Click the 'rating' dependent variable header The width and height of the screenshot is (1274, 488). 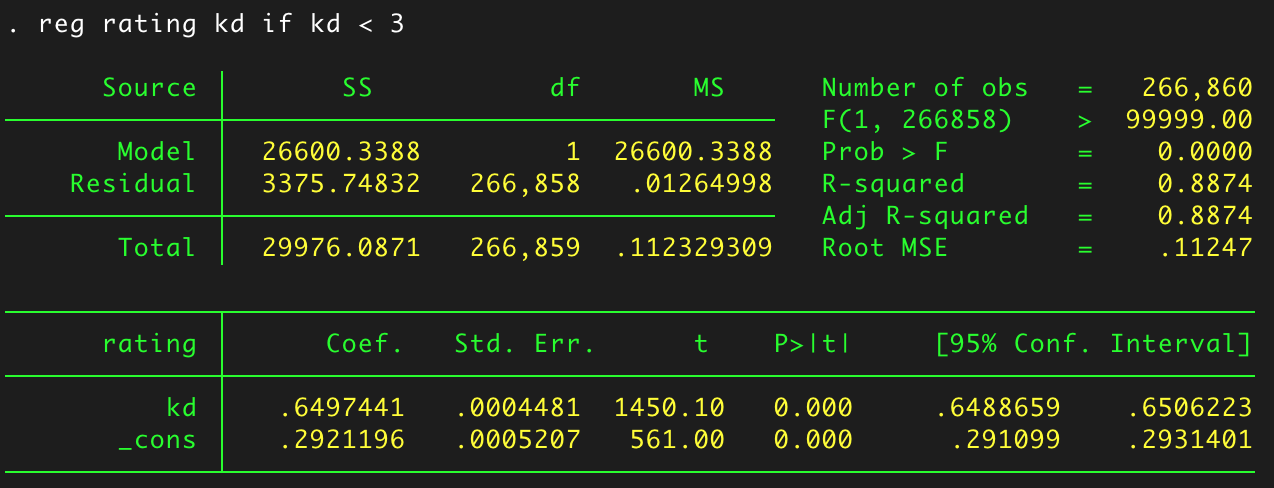tap(149, 344)
